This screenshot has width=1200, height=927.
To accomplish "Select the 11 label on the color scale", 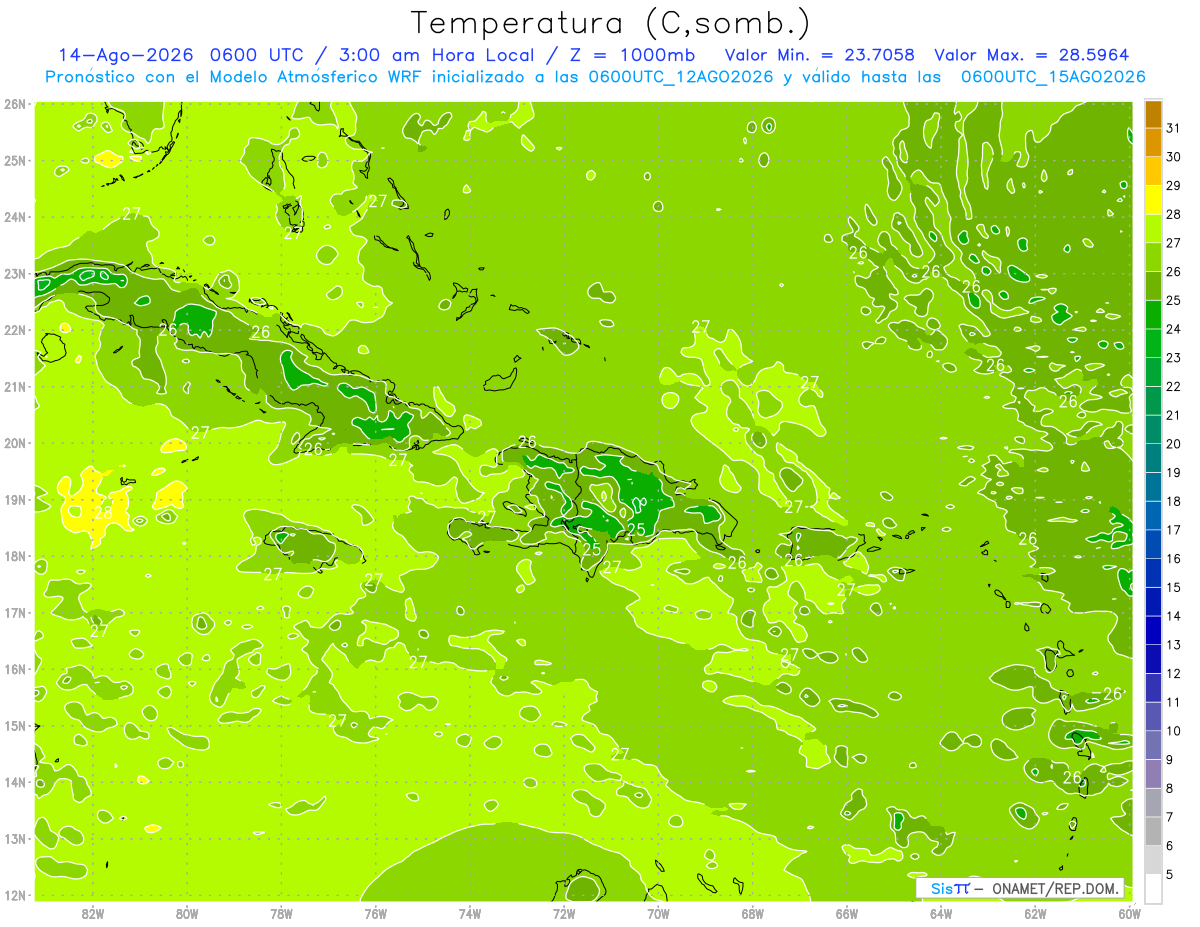I will point(1175,702).
